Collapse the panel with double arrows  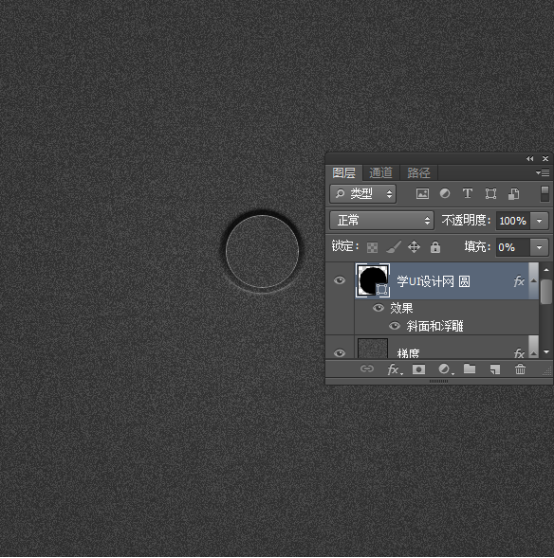(x=530, y=159)
